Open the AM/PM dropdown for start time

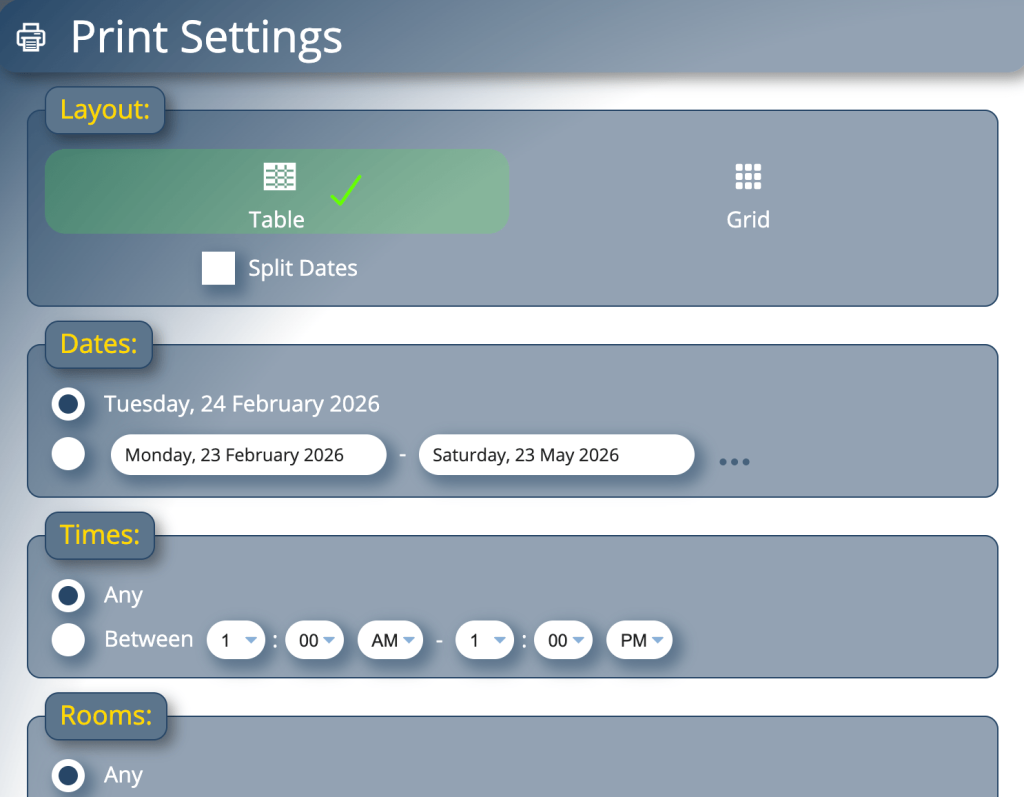click(390, 640)
